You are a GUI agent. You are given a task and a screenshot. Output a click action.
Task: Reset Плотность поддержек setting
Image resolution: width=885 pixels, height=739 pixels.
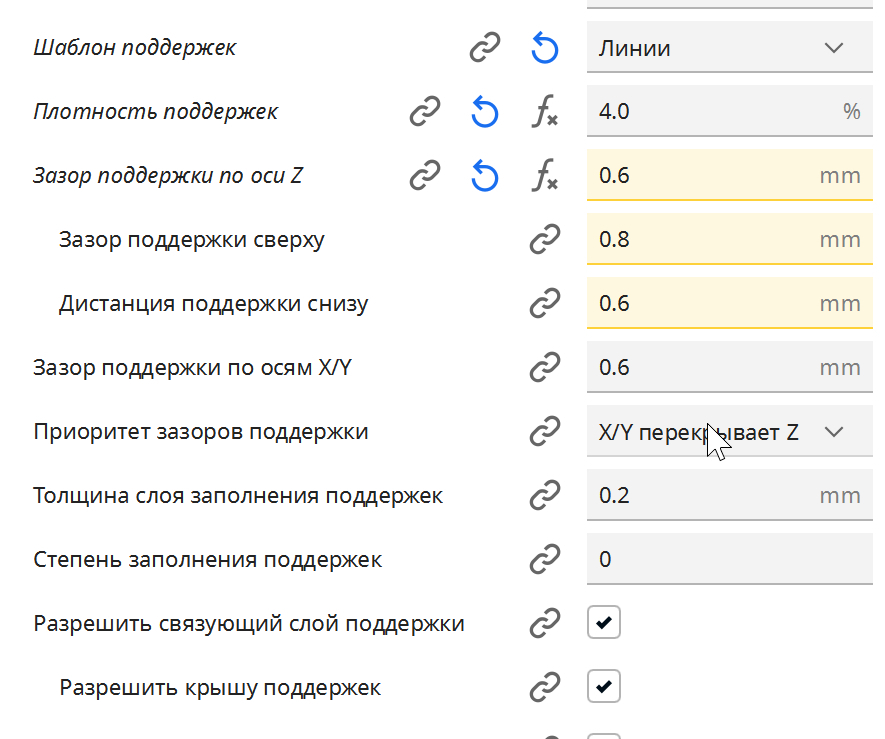(485, 112)
